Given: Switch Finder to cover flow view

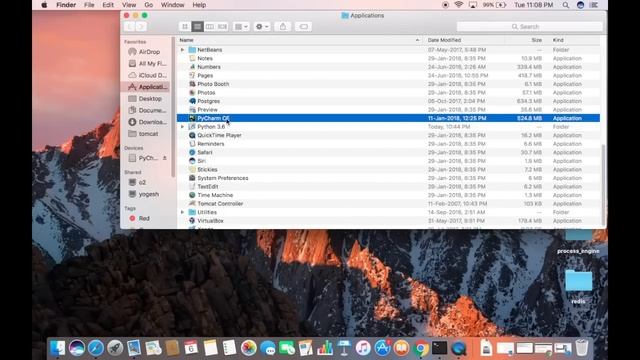Looking at the screenshot, I should [222, 27].
